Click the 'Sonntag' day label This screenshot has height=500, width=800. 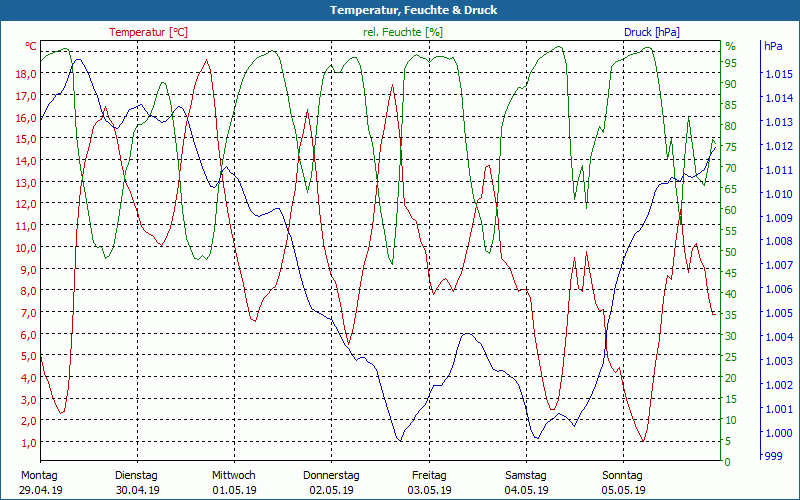click(x=622, y=476)
